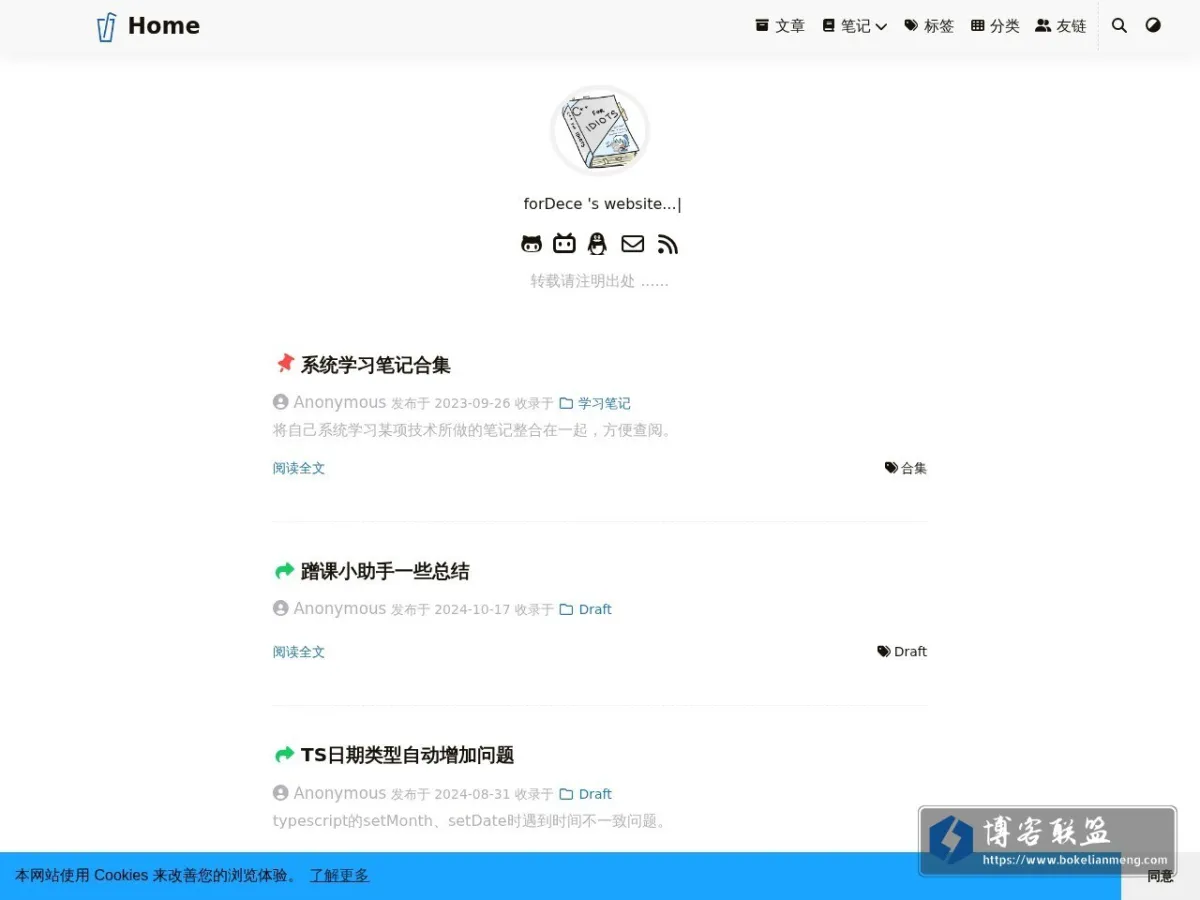Click the email envelope icon

(x=633, y=244)
